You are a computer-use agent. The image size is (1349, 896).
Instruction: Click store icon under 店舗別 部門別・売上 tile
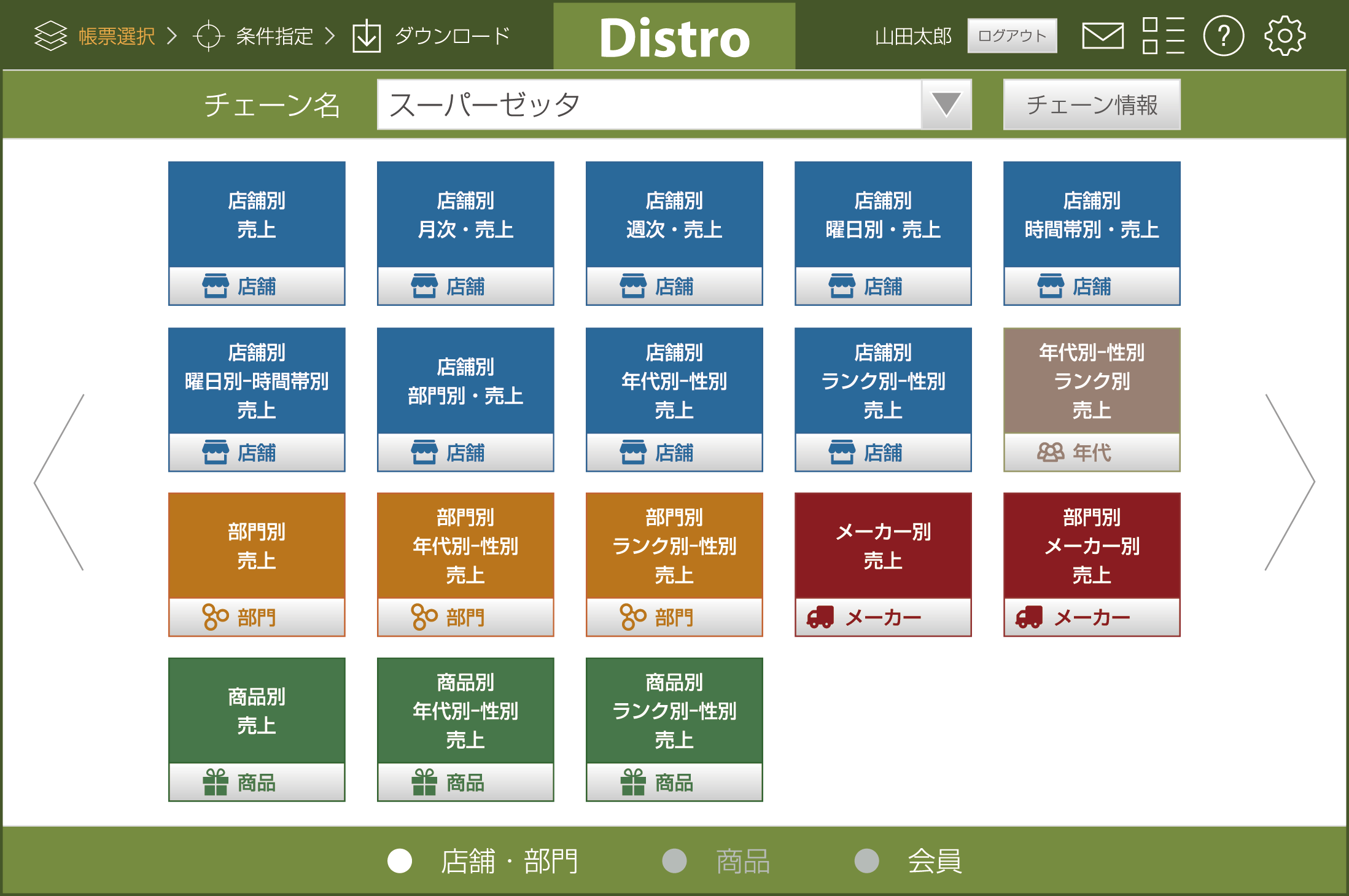coord(424,451)
